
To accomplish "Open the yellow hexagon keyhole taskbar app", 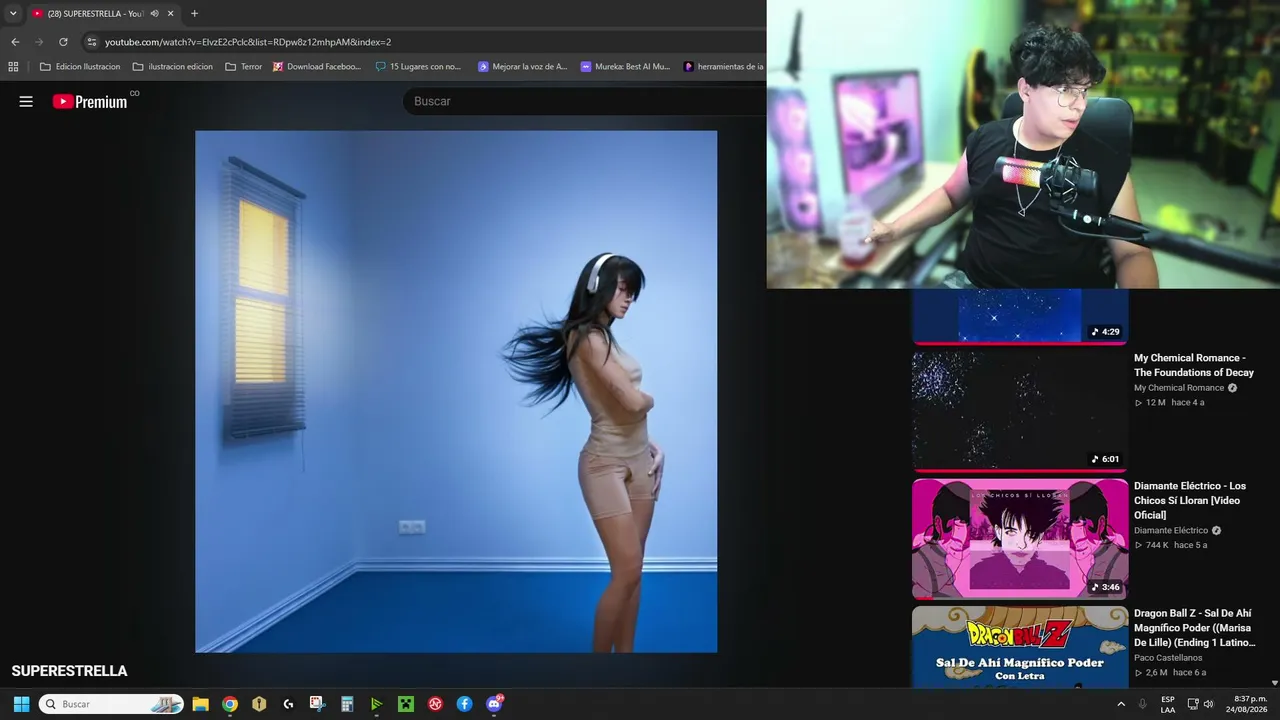I will click(259, 704).
